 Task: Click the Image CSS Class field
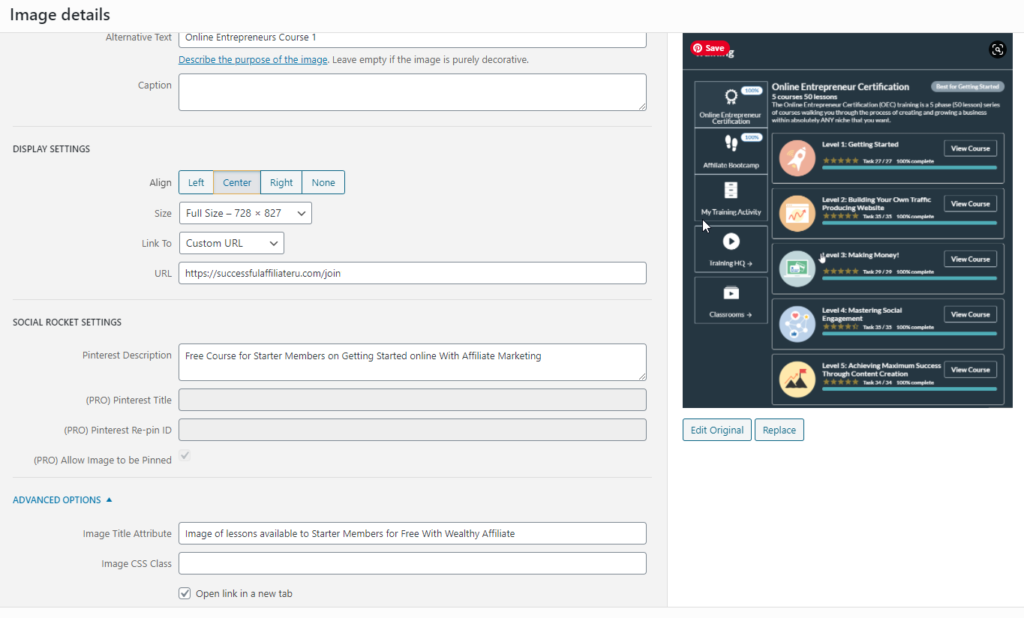tap(412, 563)
